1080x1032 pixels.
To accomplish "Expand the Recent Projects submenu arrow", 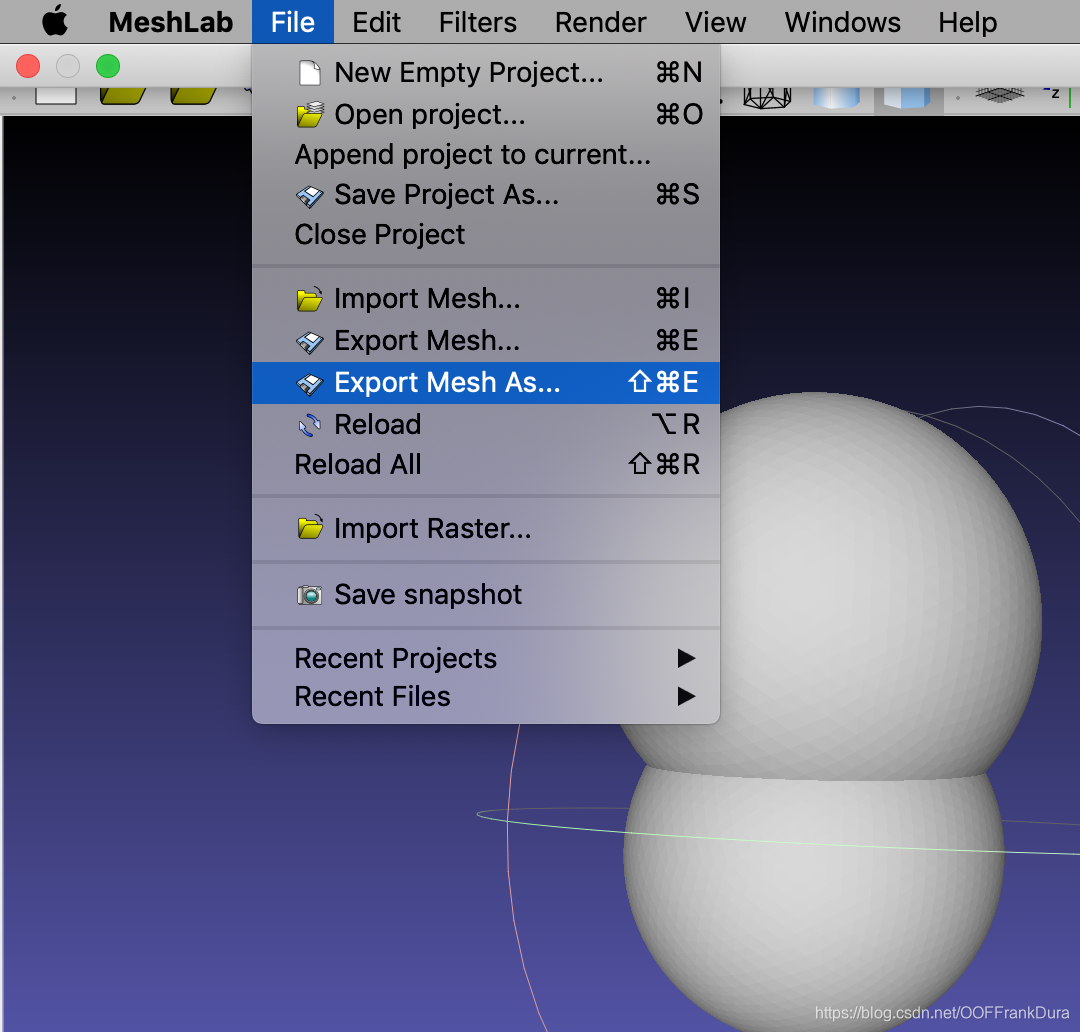I will [686, 658].
